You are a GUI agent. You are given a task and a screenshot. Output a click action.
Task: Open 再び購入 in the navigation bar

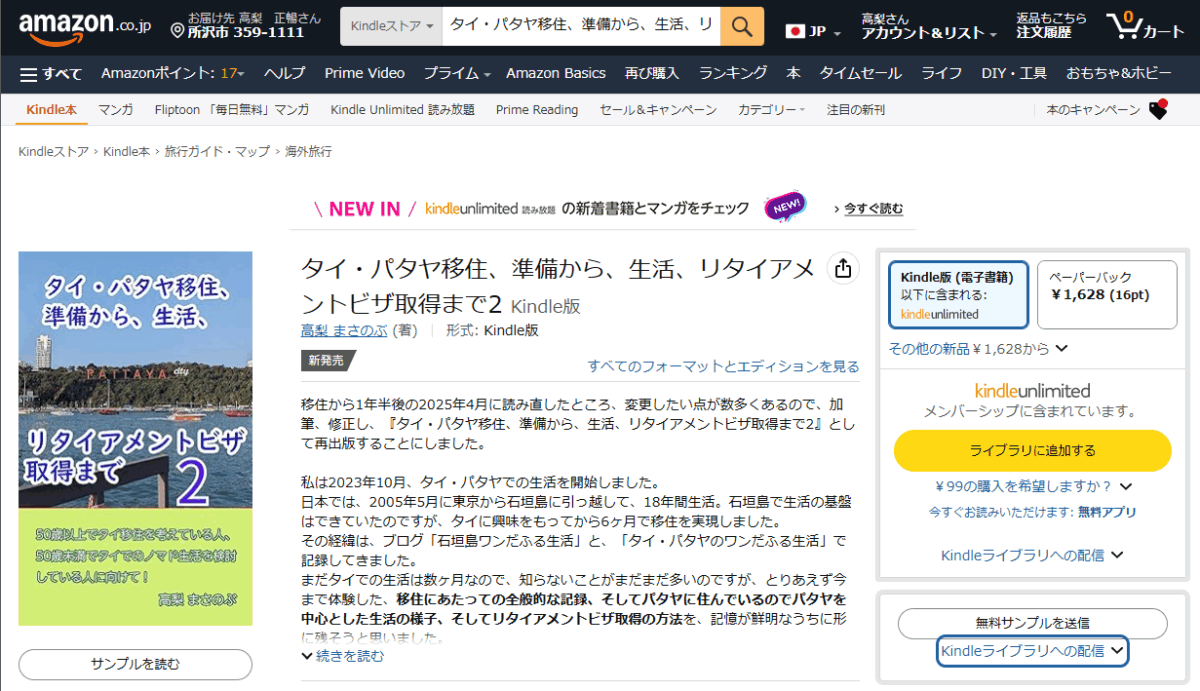click(x=652, y=73)
